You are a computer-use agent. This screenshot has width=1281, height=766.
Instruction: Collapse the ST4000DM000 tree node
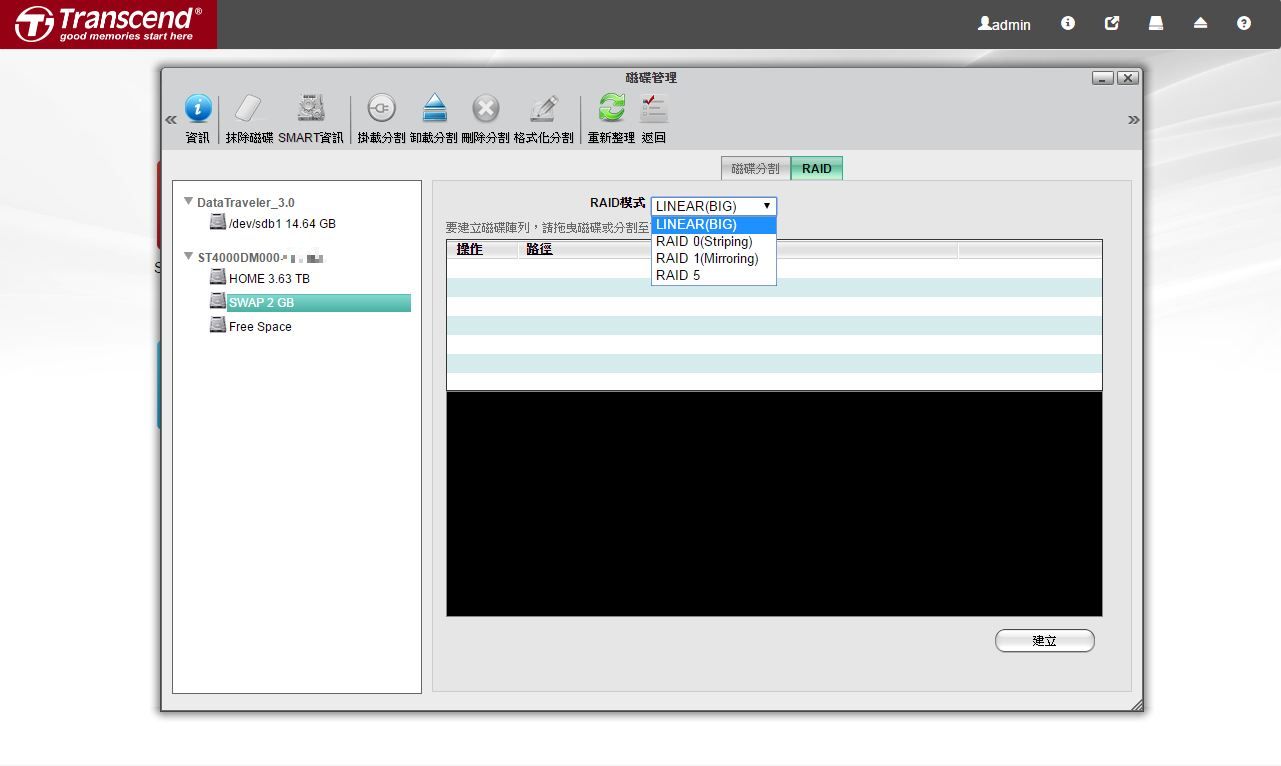pyautogui.click(x=189, y=256)
